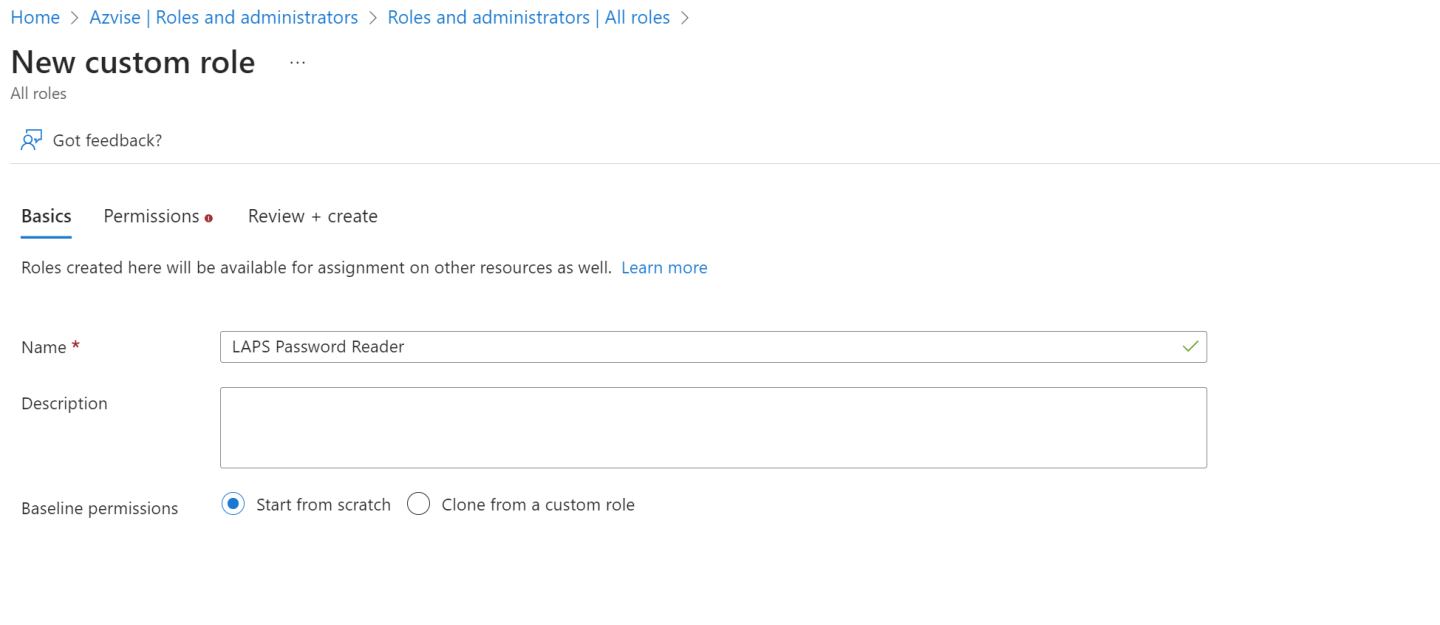Click chevron after Azvise Roles breadcrumb
The image size is (1440, 625).
pyautogui.click(x=372, y=18)
